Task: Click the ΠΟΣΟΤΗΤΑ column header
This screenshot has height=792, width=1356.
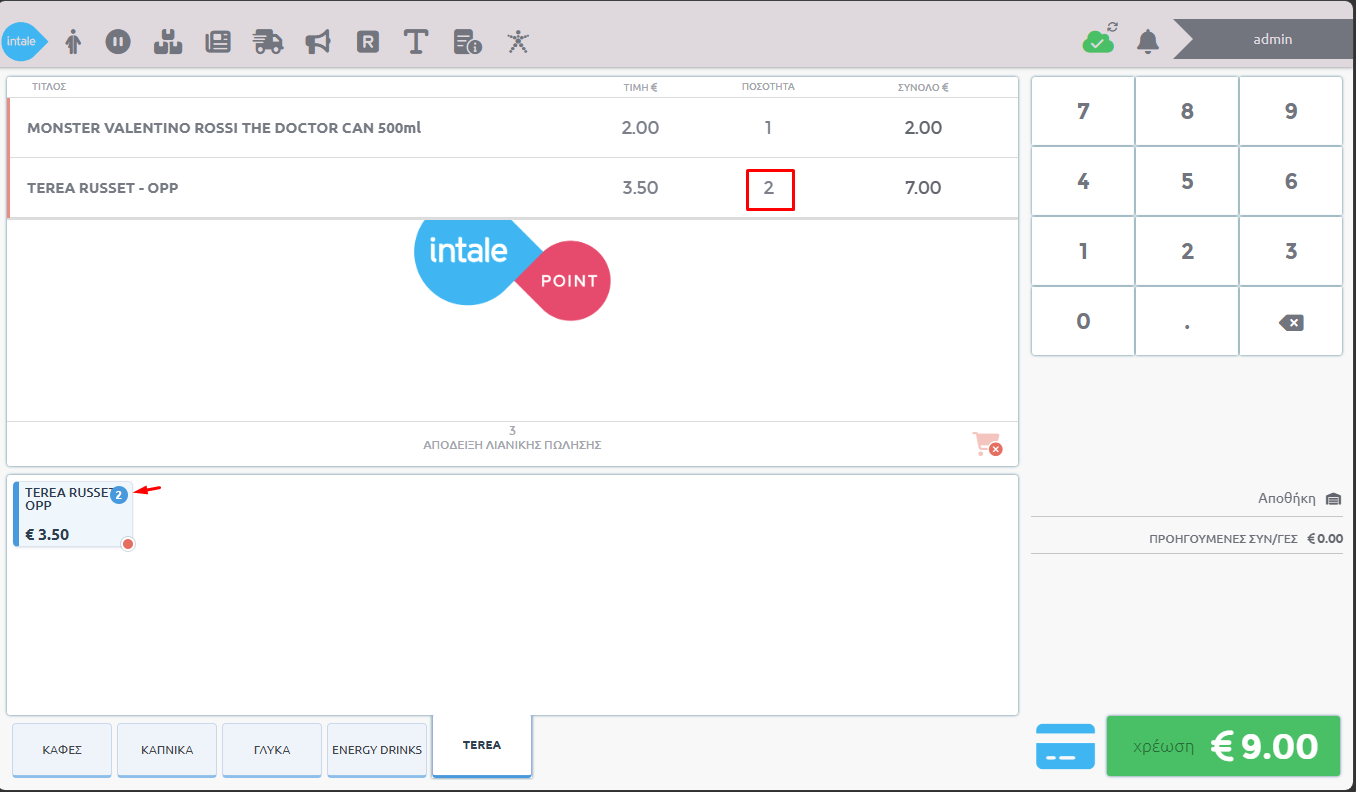Action: click(x=768, y=87)
